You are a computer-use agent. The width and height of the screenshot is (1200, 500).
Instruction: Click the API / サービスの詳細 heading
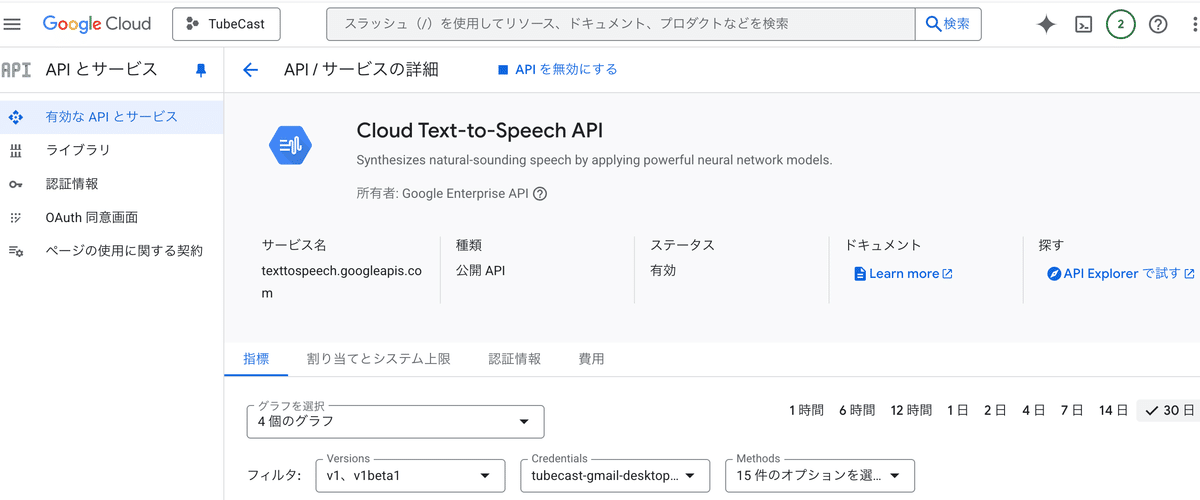361,70
